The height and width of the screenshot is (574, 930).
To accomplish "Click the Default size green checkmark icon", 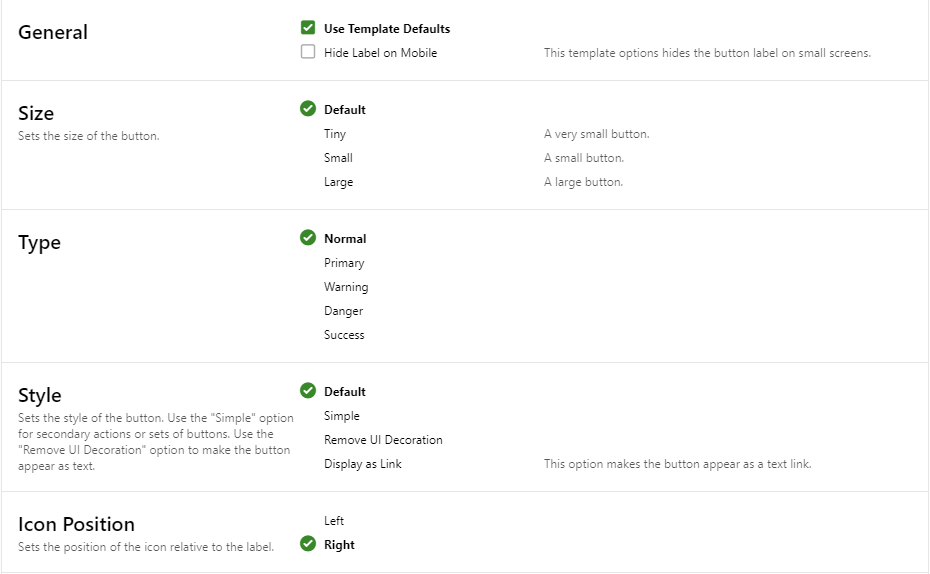I will coord(308,109).
